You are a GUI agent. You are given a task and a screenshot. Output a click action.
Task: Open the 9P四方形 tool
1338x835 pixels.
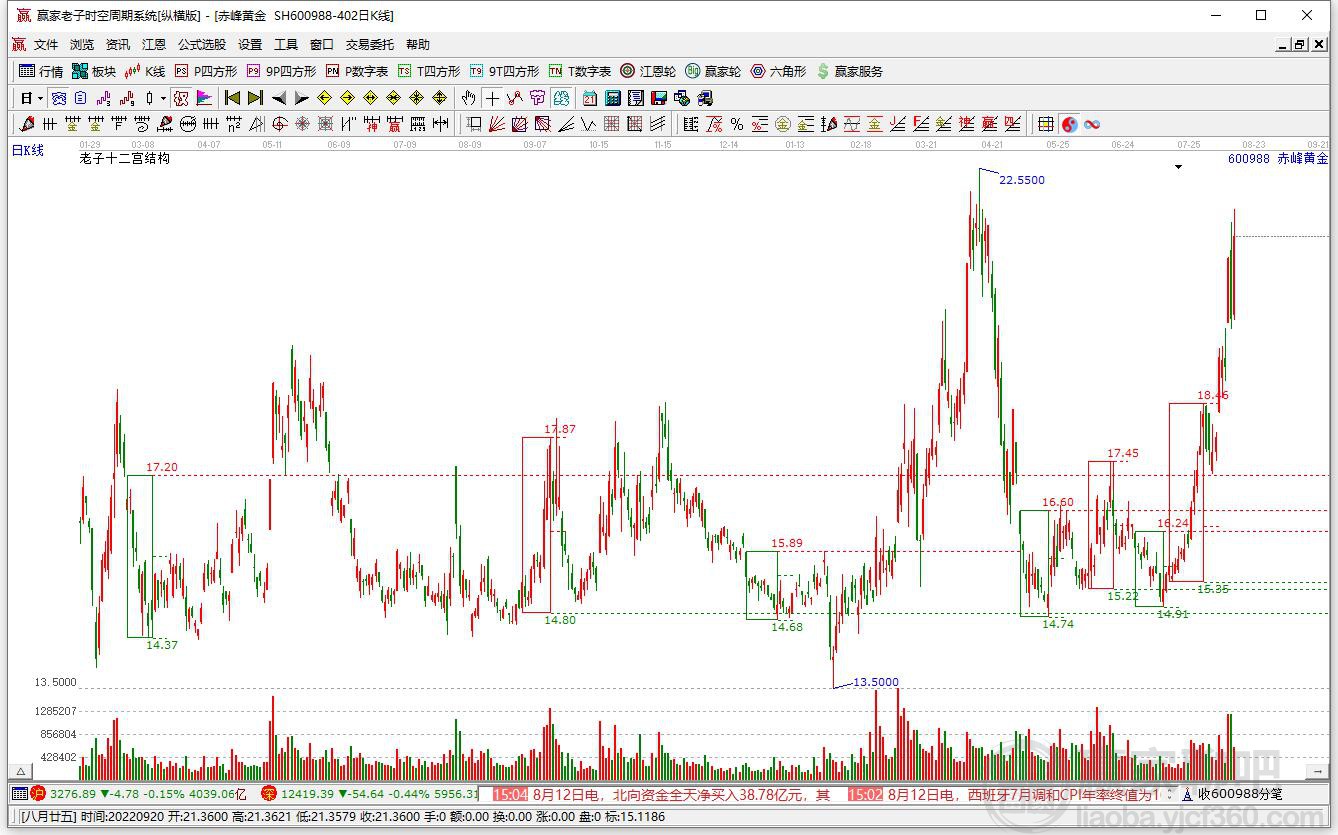click(x=281, y=71)
